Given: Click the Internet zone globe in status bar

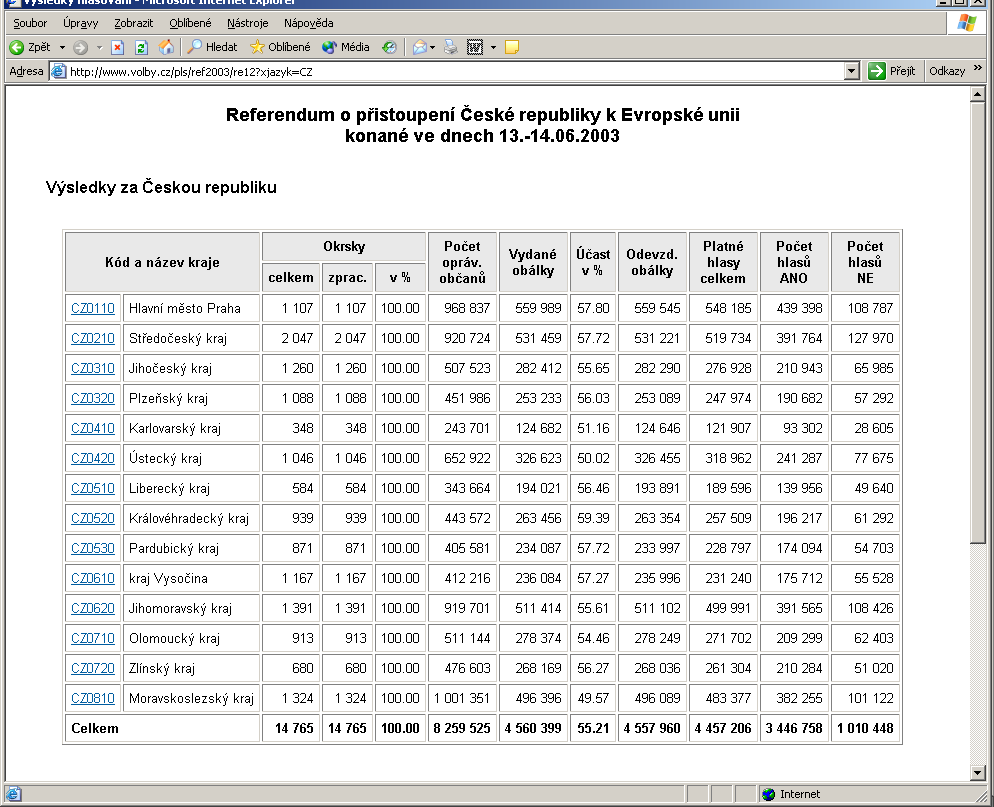Looking at the screenshot, I should pos(768,794).
